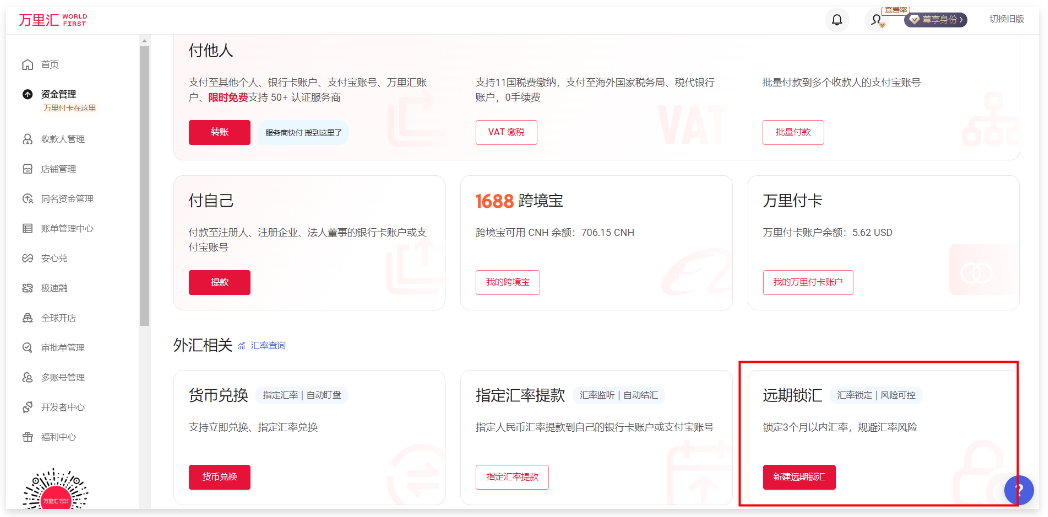Image resolution: width=1048 pixels, height=517 pixels.
Task: Click the 1688 跨境宝 card heading
Action: tap(519, 201)
